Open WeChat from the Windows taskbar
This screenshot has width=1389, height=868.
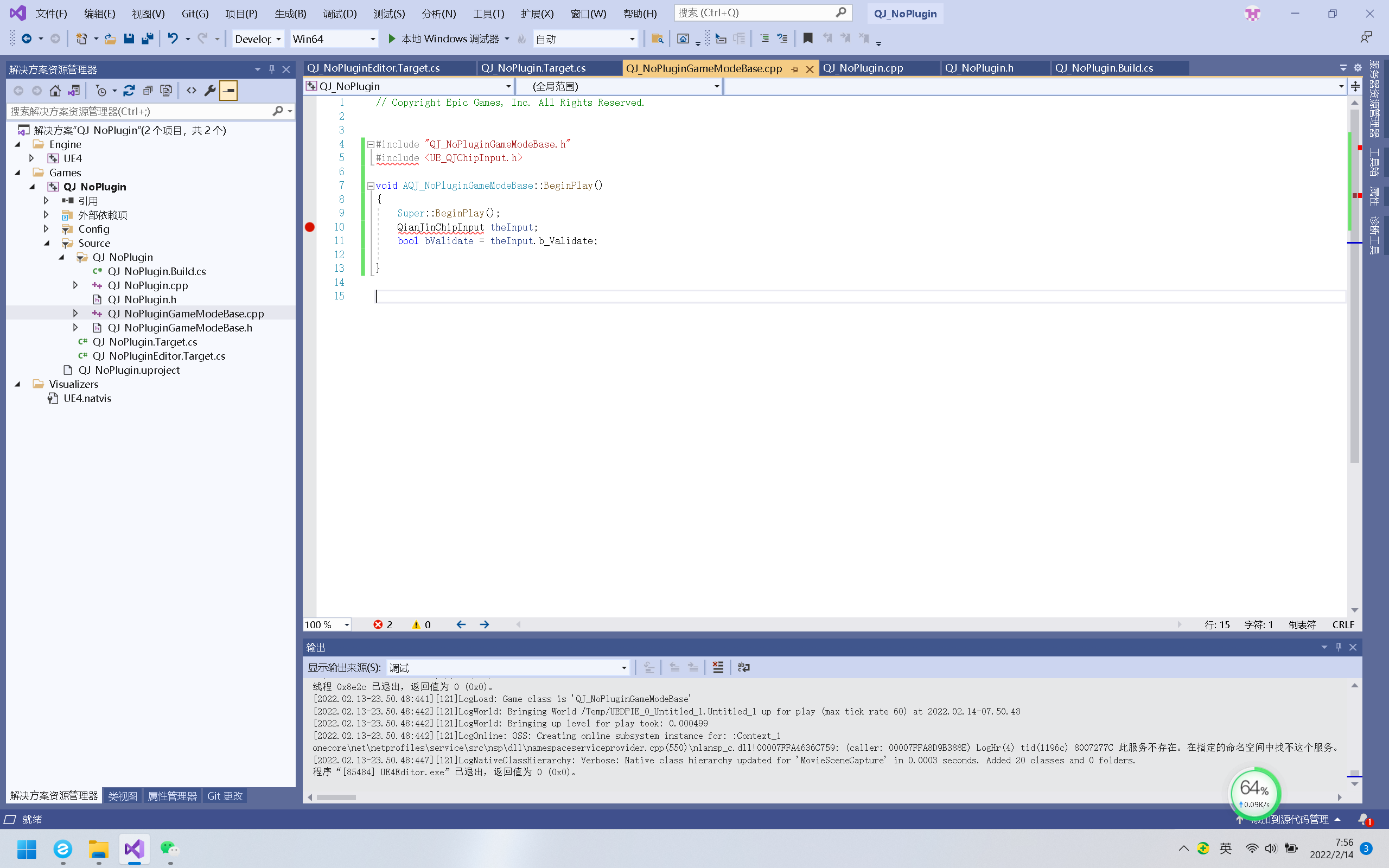pos(169,848)
